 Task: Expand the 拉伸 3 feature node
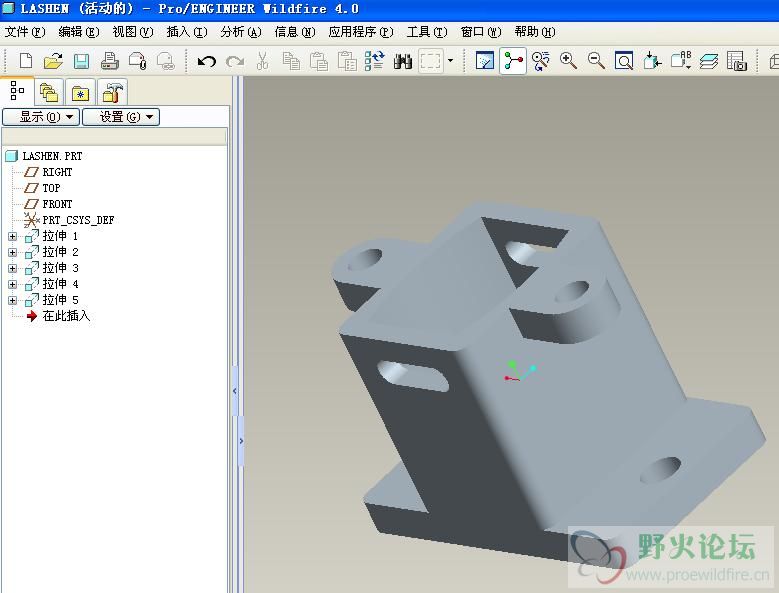coord(12,268)
